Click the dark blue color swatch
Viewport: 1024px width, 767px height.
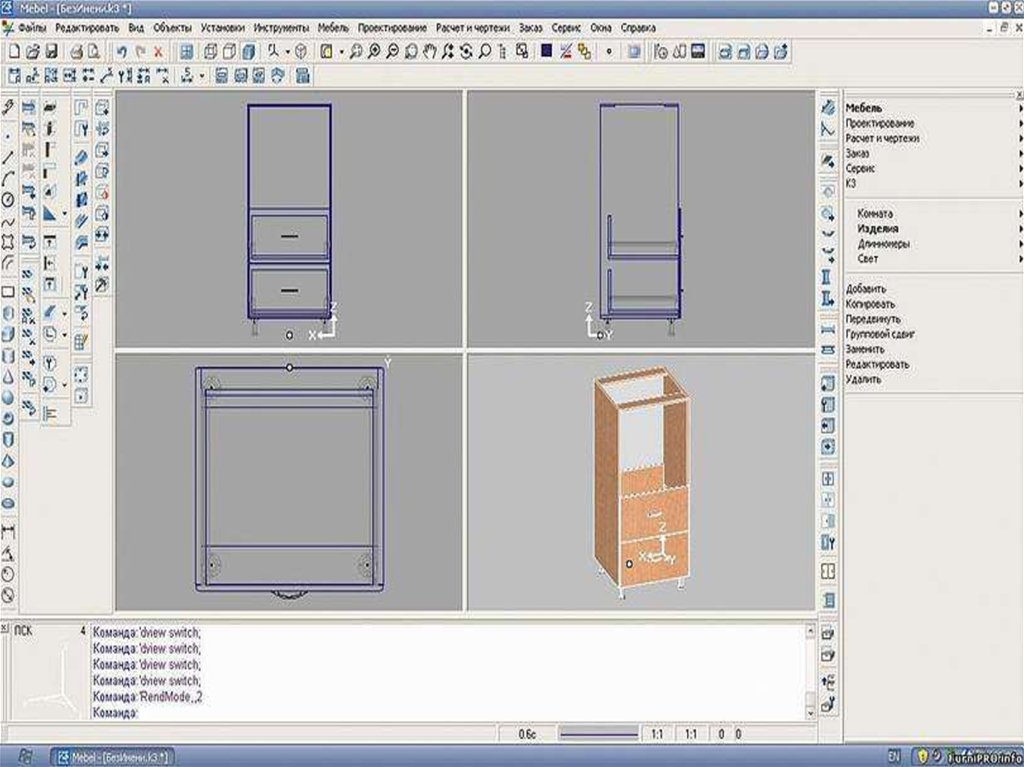pyautogui.click(x=547, y=50)
